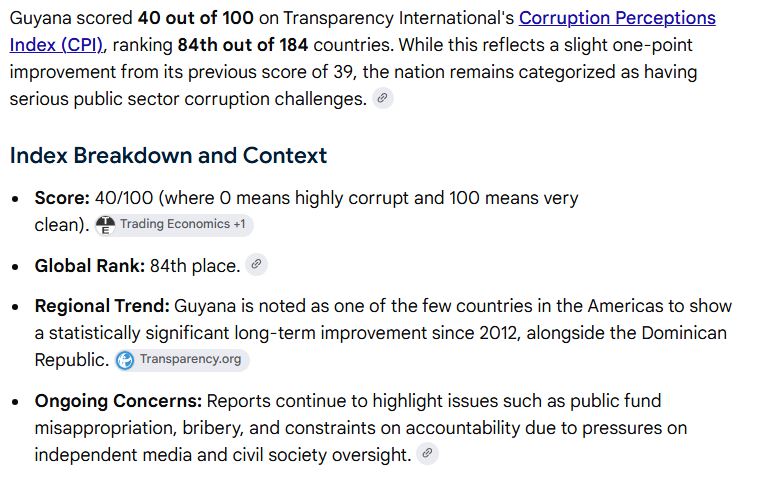The image size is (768, 480).
Task: Click the "Index (CPI)" link text
Action: (56, 45)
